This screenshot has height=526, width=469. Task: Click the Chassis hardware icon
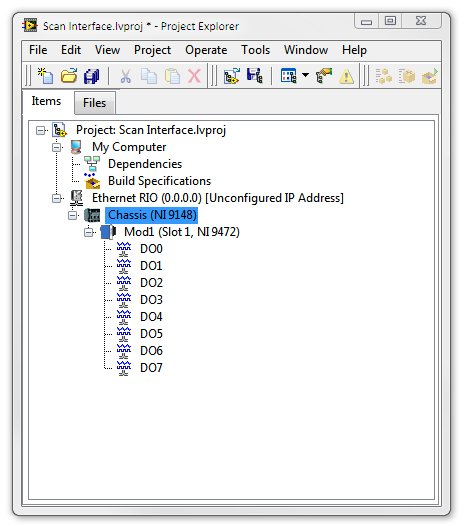[x=92, y=215]
